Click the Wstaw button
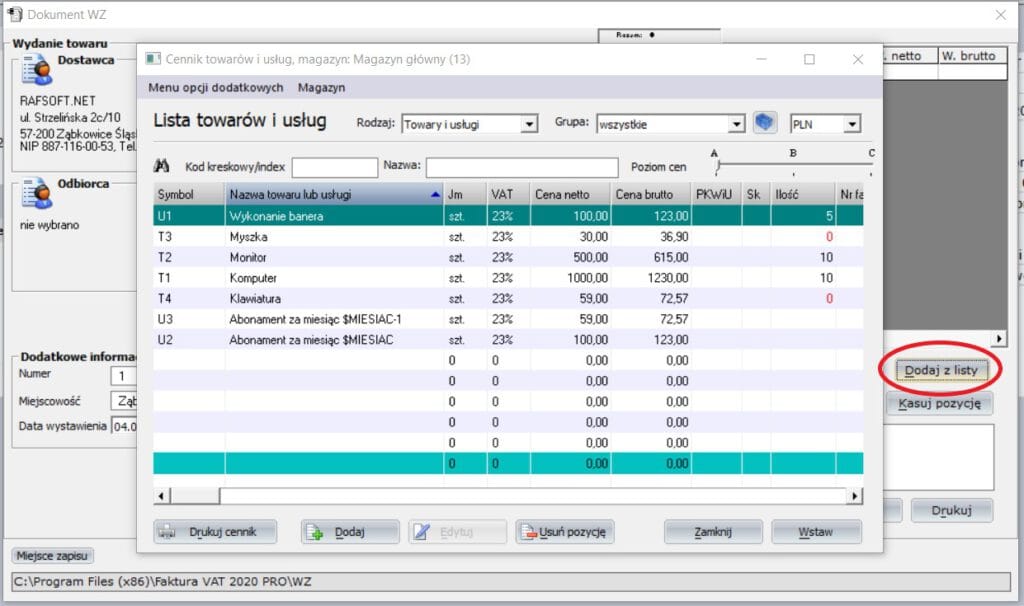1024x606 pixels. [816, 532]
